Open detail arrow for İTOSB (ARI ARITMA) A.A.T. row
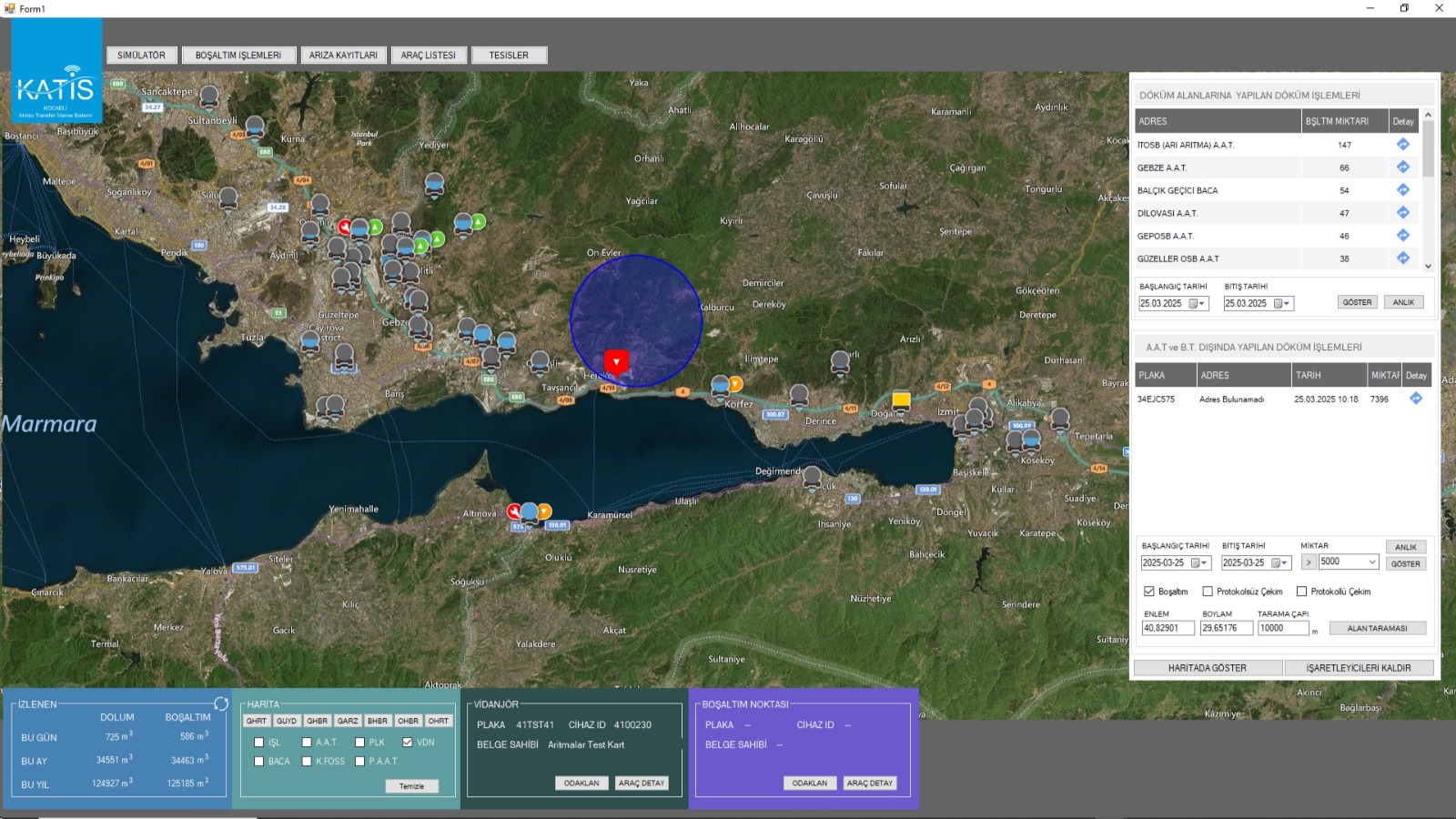Image resolution: width=1456 pixels, height=819 pixels. [x=1402, y=144]
